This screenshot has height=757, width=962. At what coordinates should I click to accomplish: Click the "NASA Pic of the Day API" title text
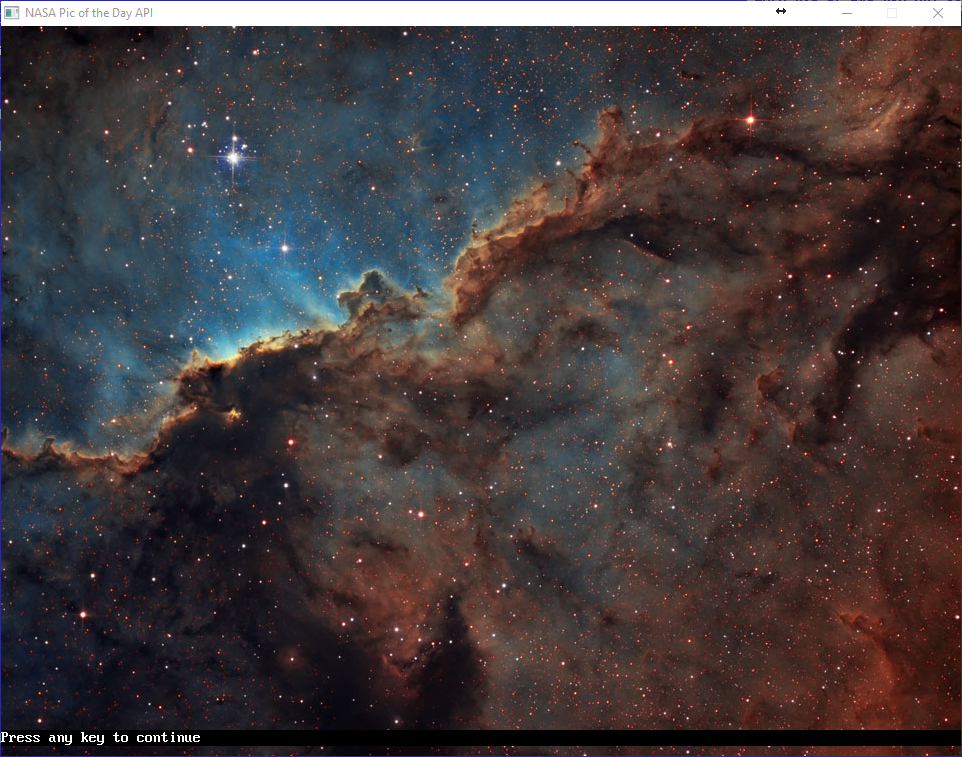point(89,13)
